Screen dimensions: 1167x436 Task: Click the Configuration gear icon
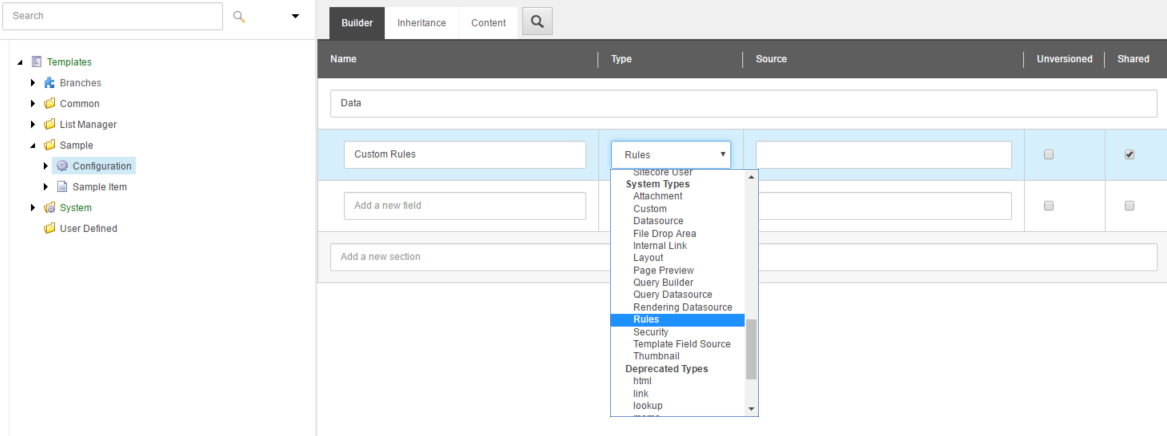(63, 166)
